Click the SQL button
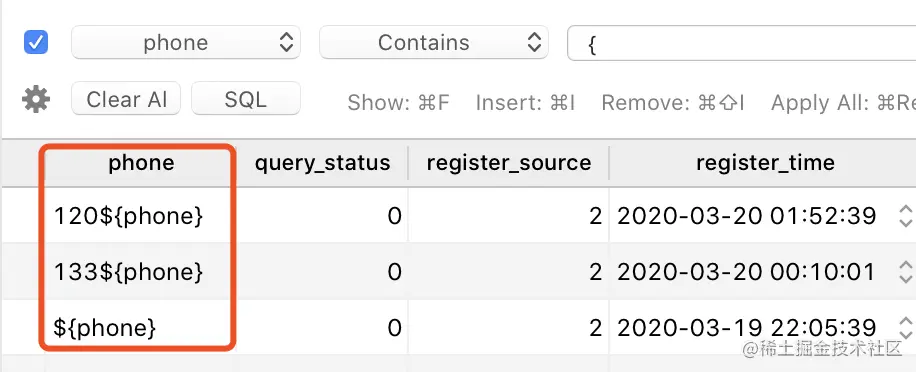 (x=246, y=98)
